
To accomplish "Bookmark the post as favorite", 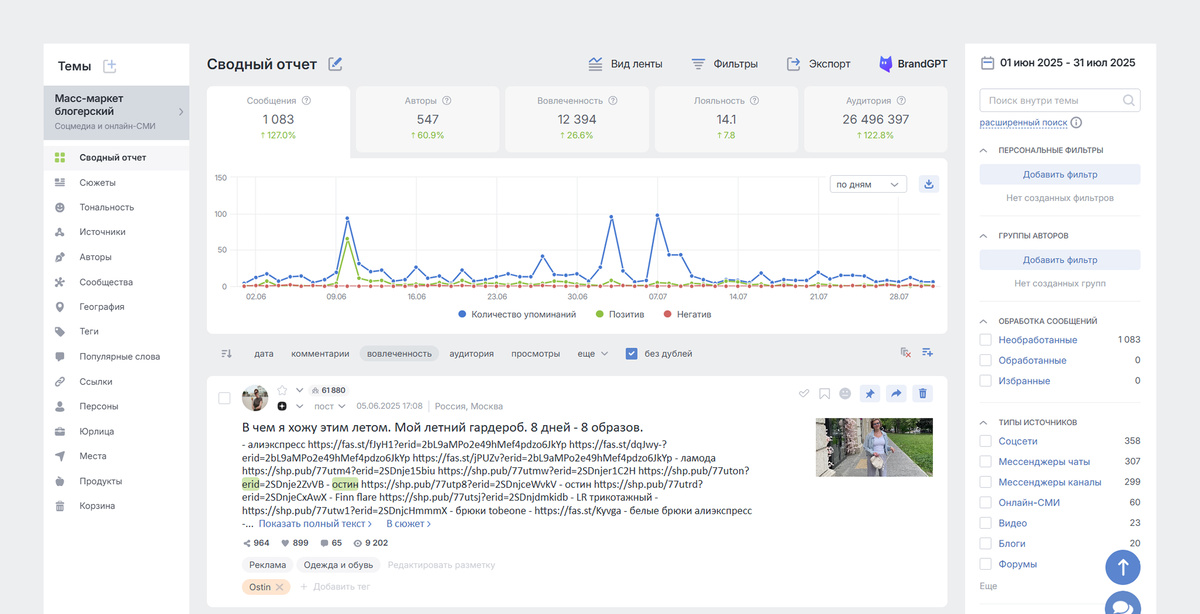I will click(x=825, y=394).
